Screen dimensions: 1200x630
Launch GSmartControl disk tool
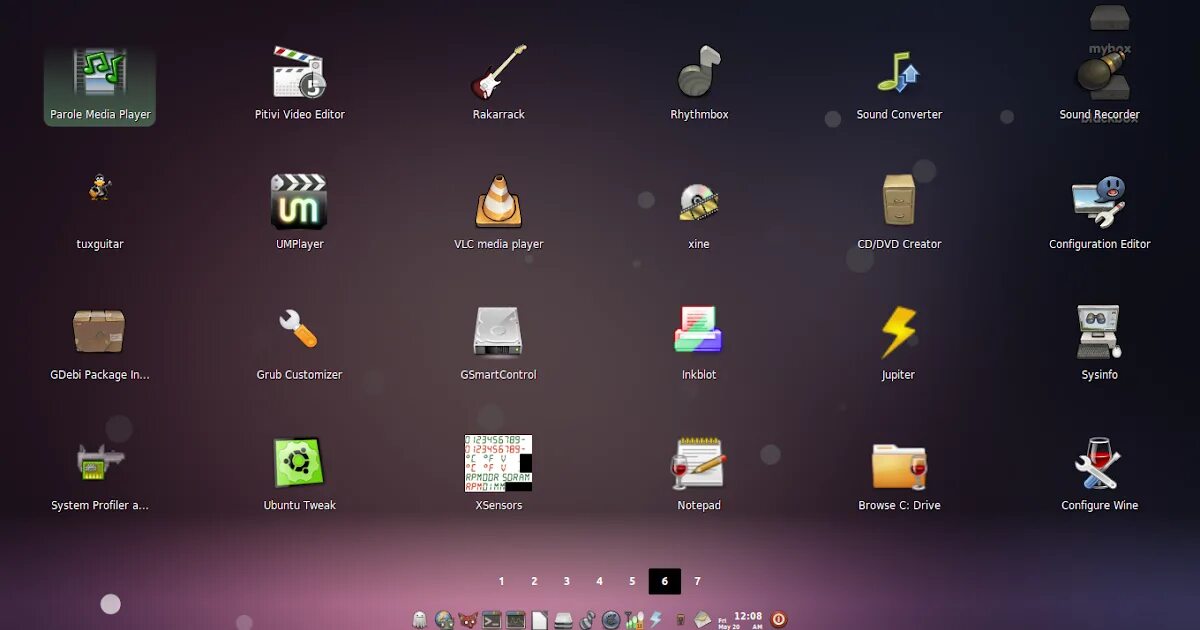coord(499,344)
